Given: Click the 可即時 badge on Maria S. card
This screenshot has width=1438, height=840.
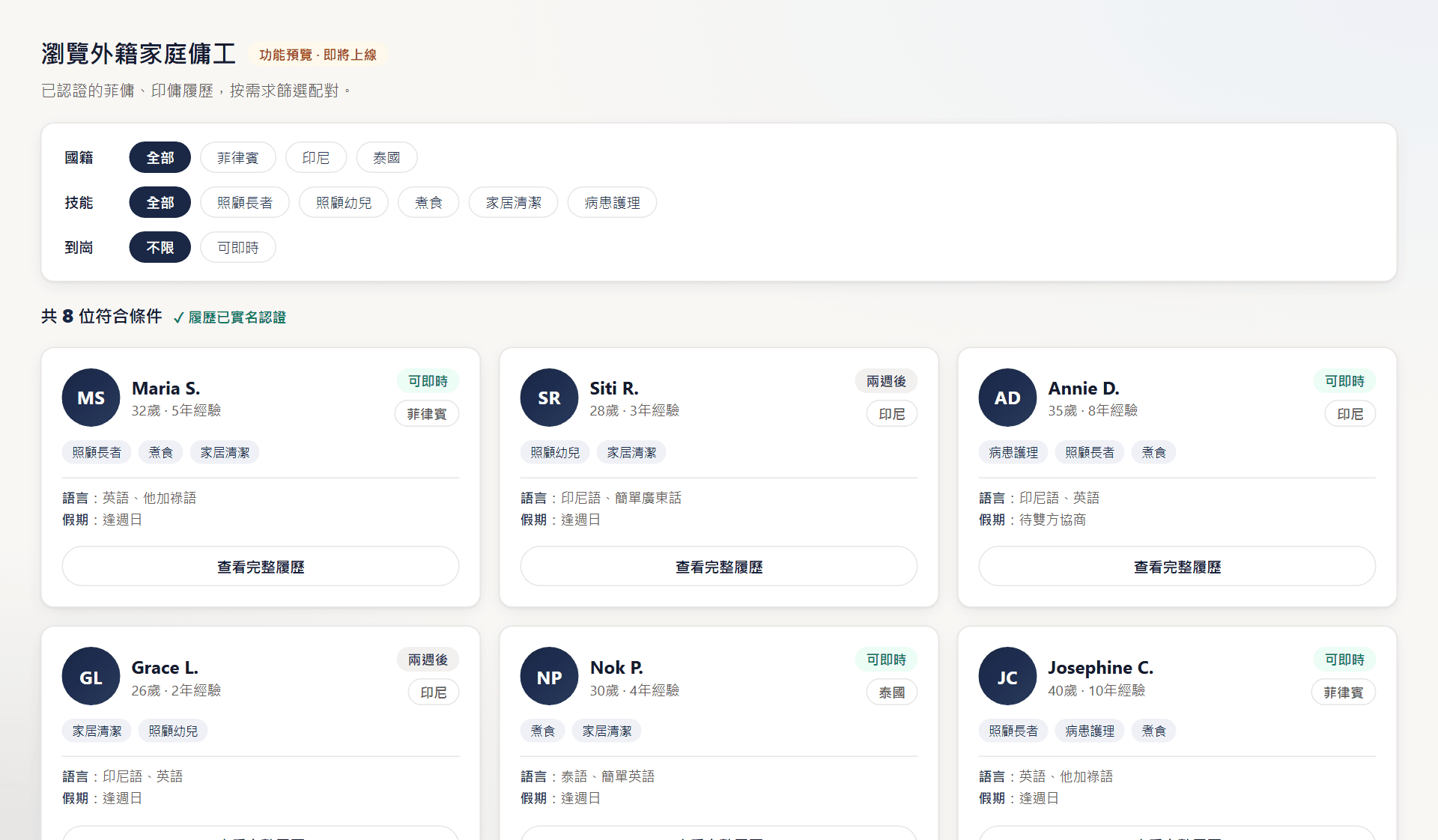Looking at the screenshot, I should [428, 381].
